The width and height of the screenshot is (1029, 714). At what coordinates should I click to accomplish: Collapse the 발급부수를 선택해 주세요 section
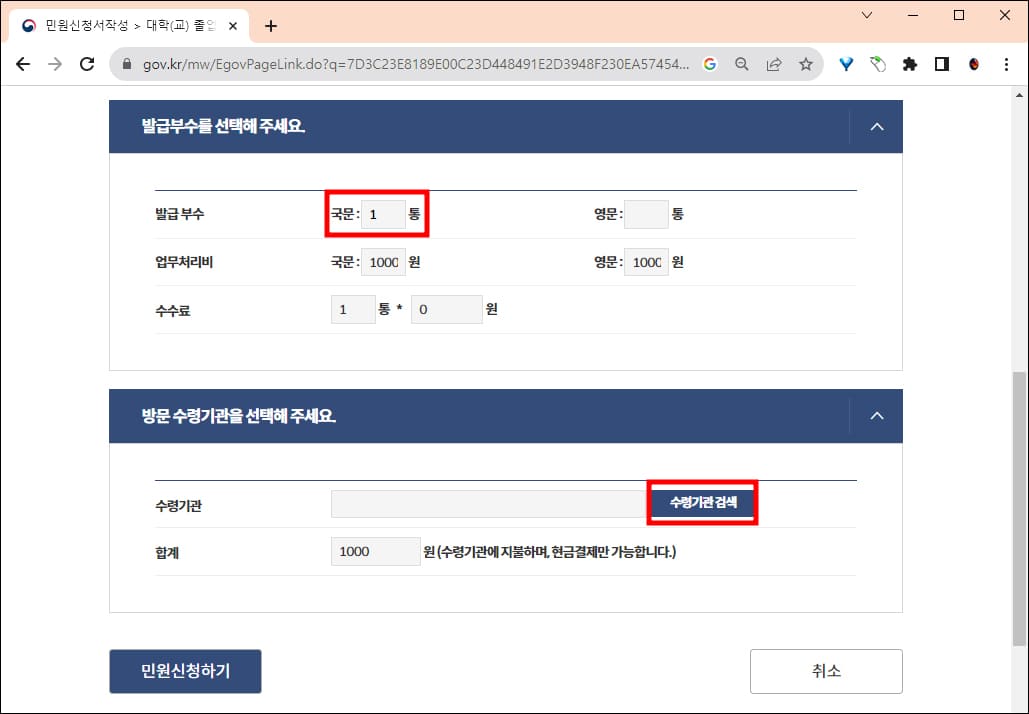click(x=877, y=126)
